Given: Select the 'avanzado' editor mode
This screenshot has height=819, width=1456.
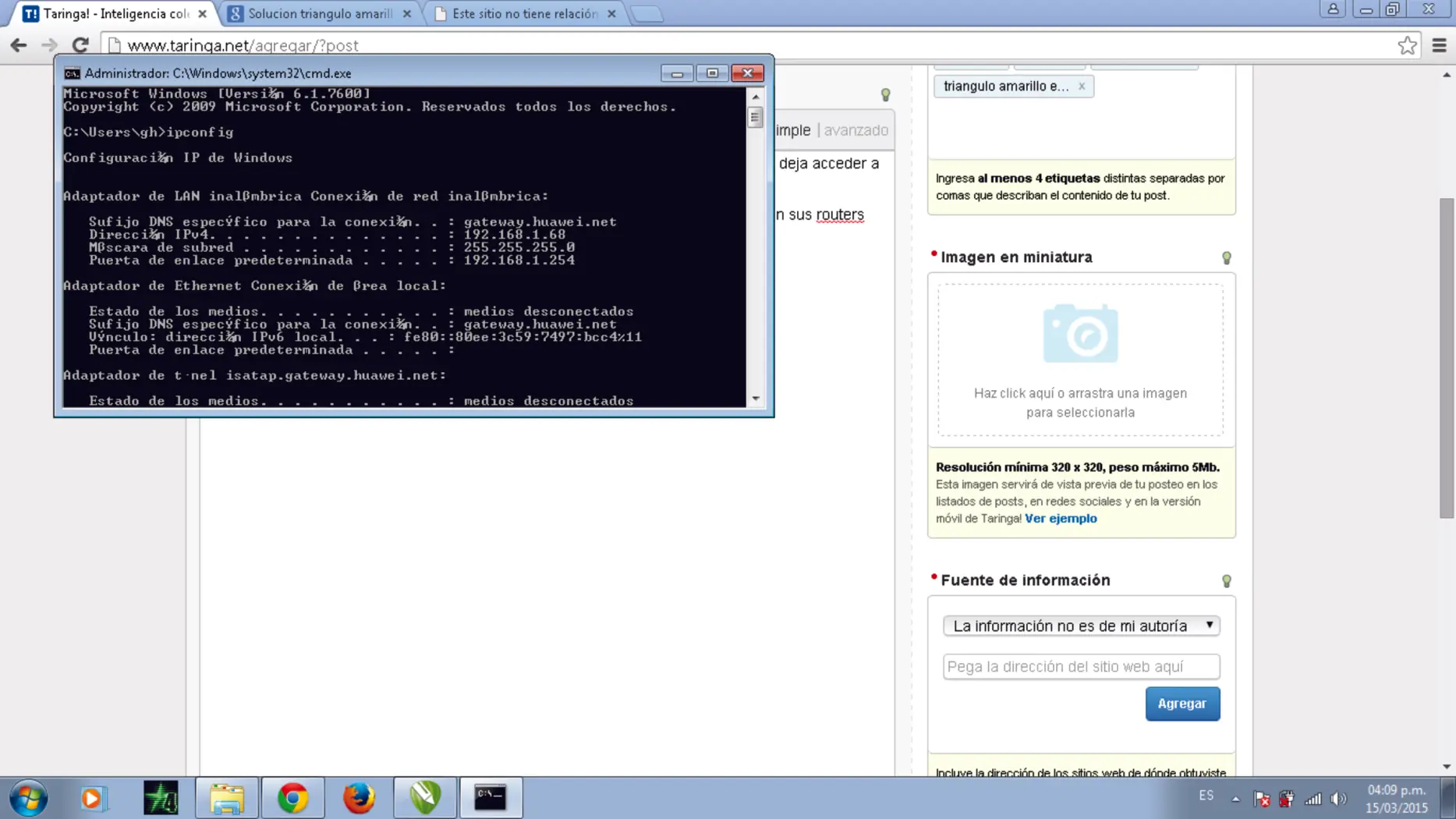Looking at the screenshot, I should pyautogui.click(x=856, y=130).
